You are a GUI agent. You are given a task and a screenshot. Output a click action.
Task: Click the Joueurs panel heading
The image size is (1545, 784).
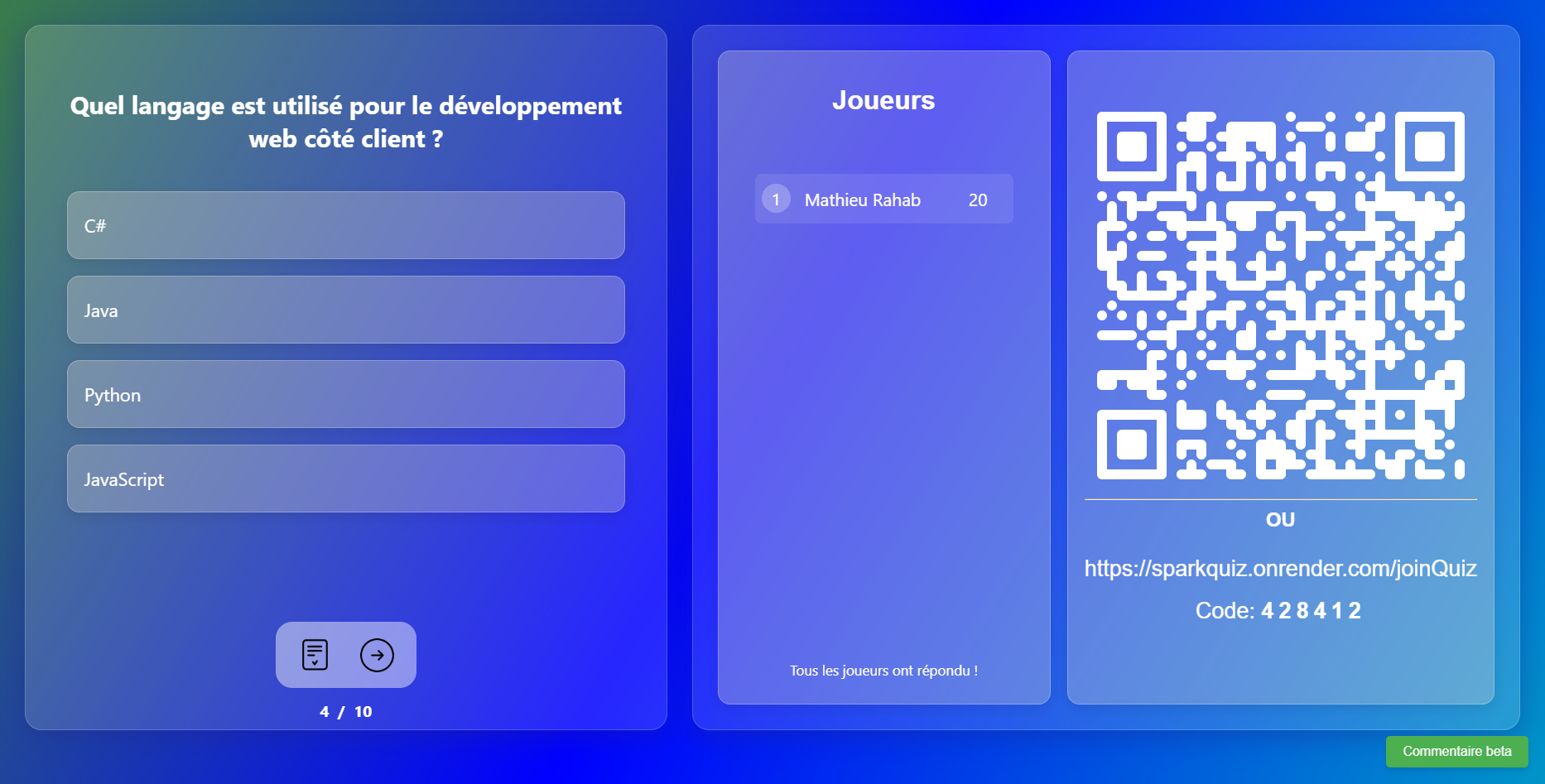click(x=883, y=100)
